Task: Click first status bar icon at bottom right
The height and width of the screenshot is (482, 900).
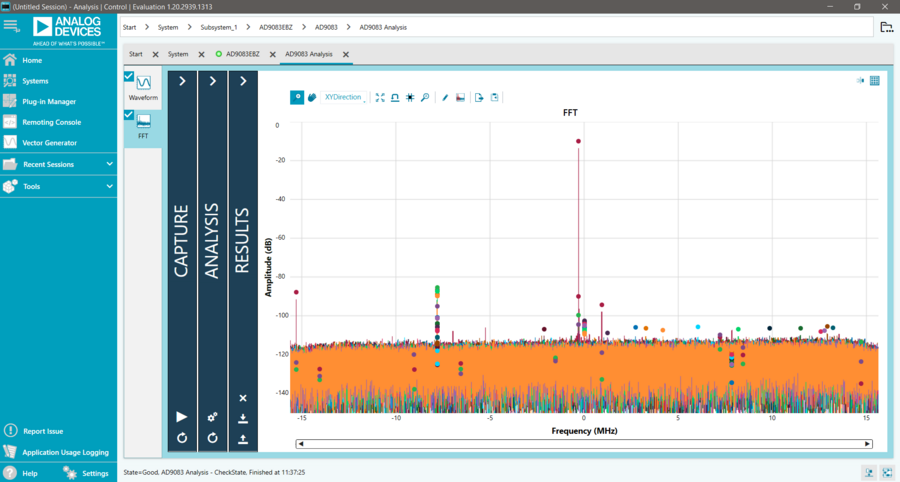Action: (869, 473)
